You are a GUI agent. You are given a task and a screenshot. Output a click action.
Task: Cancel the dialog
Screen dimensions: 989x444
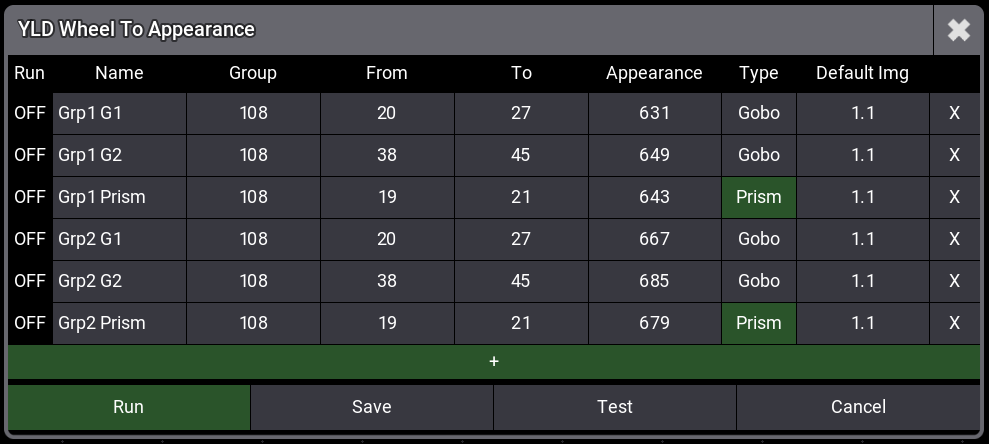pyautogui.click(x=858, y=407)
